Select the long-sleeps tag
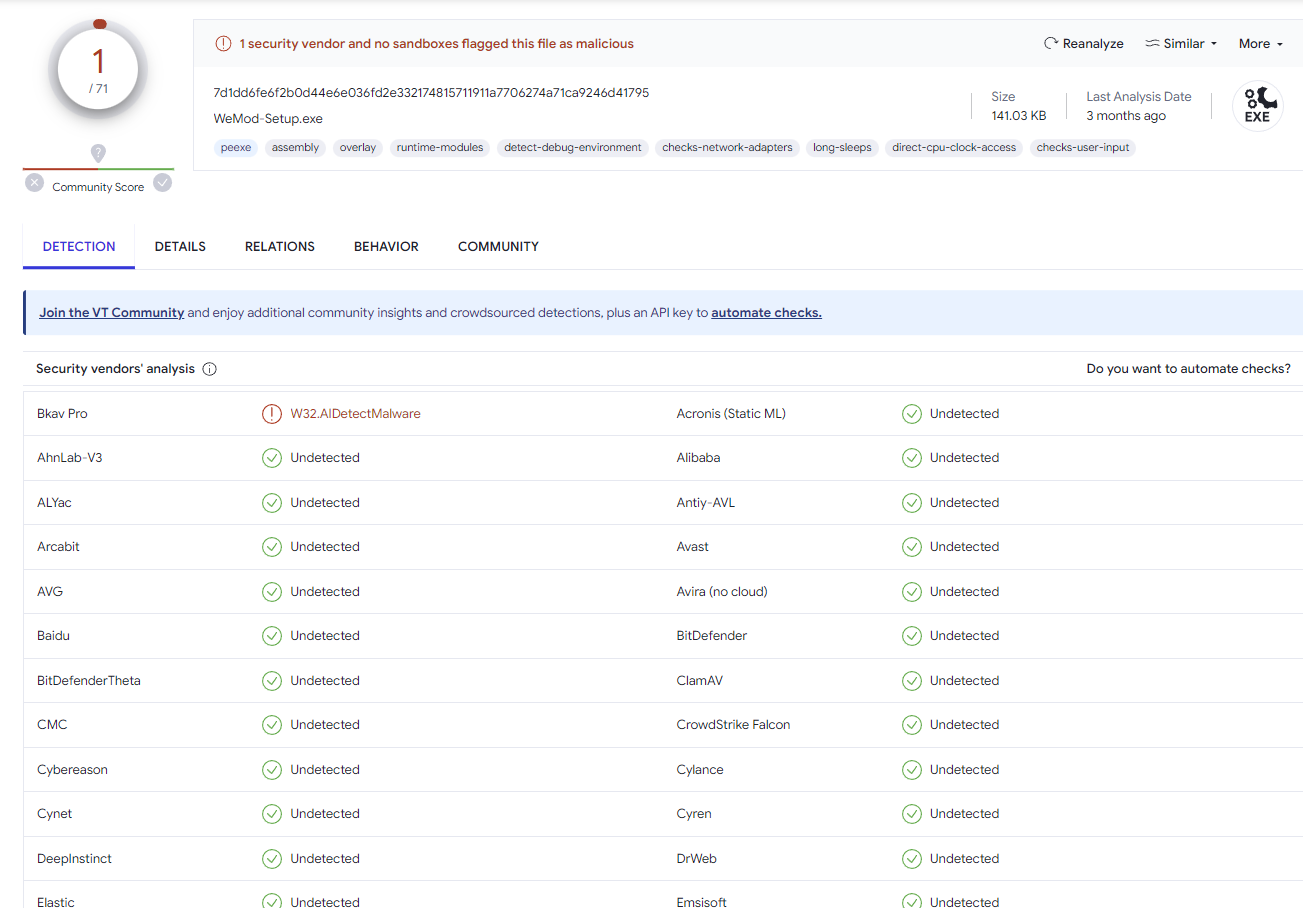Screen dimensions: 1303x908 pyautogui.click(x=842, y=148)
